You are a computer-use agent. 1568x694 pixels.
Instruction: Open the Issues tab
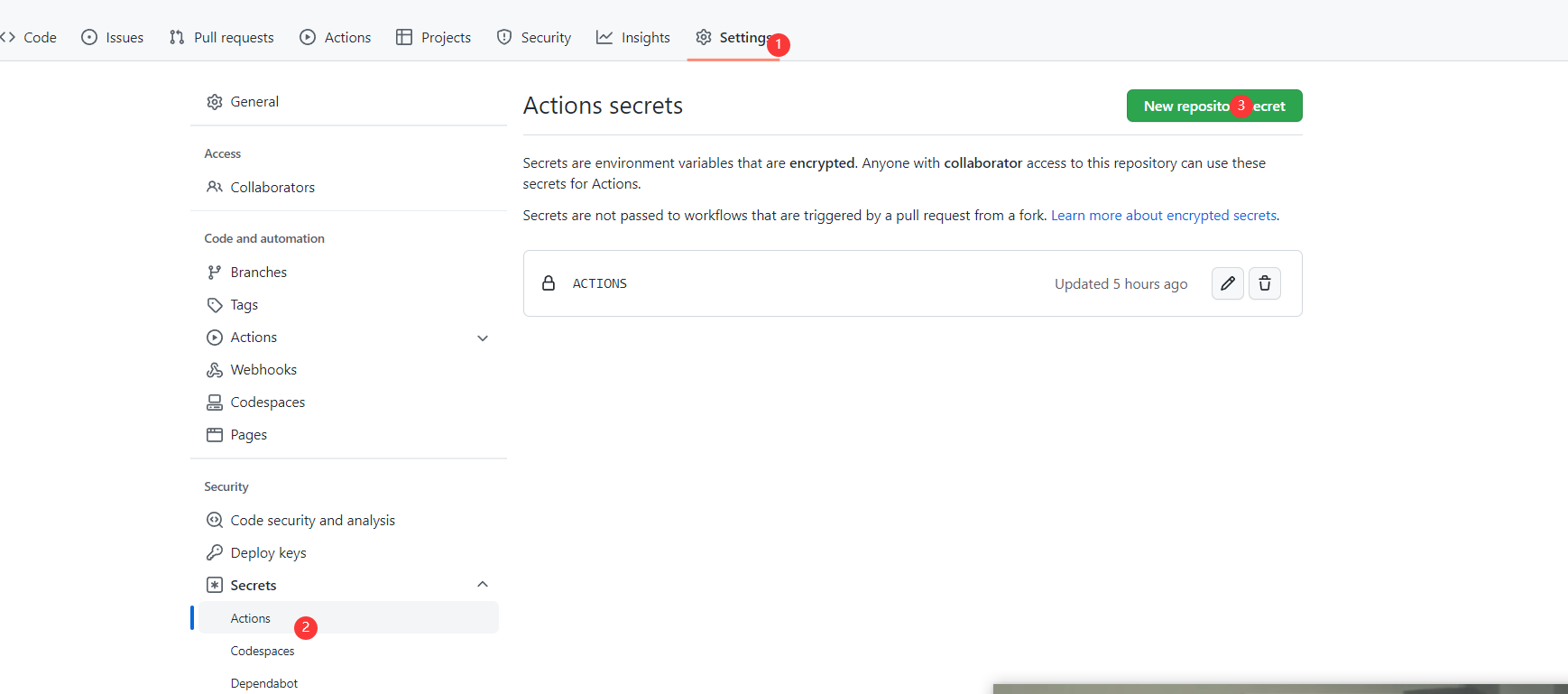113,37
